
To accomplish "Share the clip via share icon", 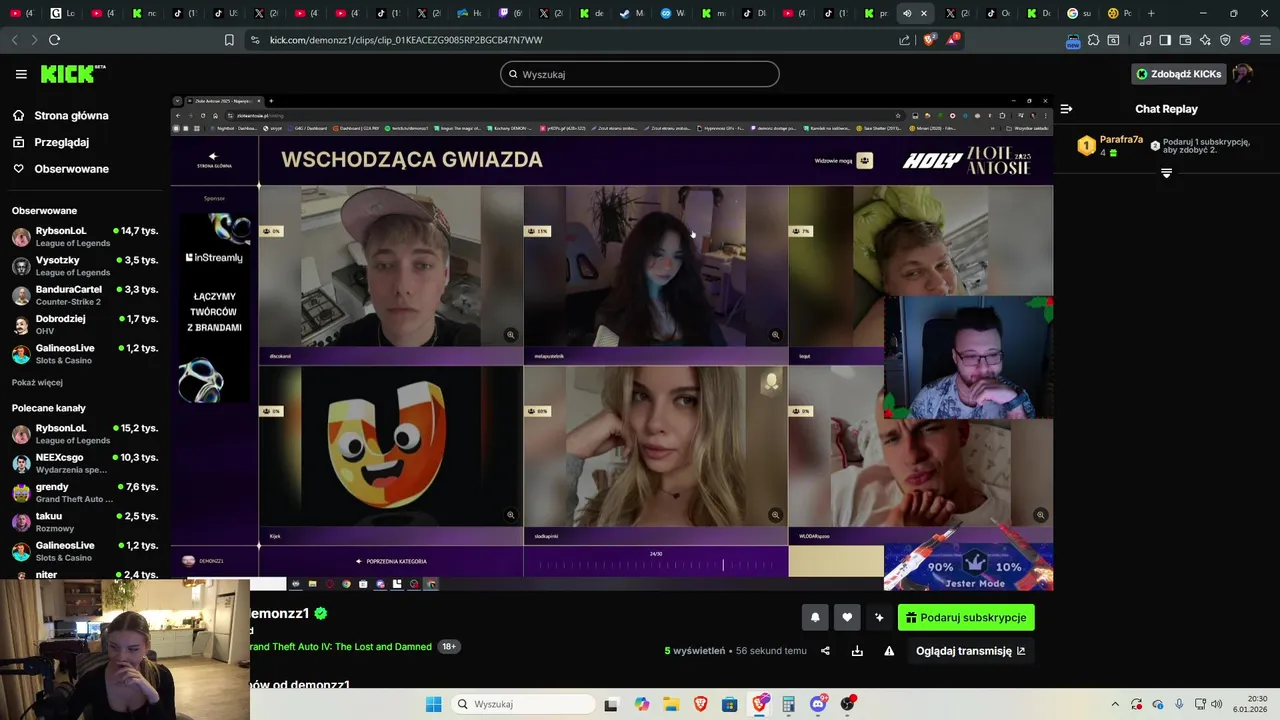I will coord(825,651).
